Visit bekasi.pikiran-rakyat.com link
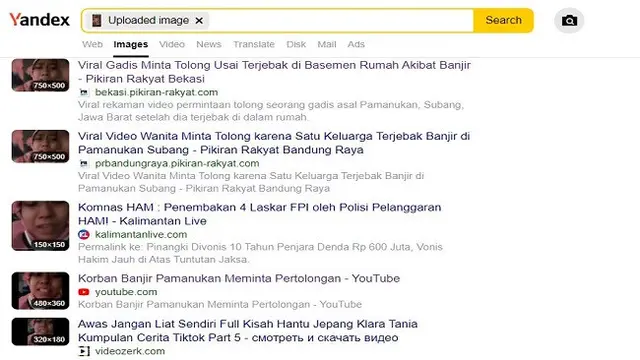Screen dimensions: 640x360 (156, 92)
